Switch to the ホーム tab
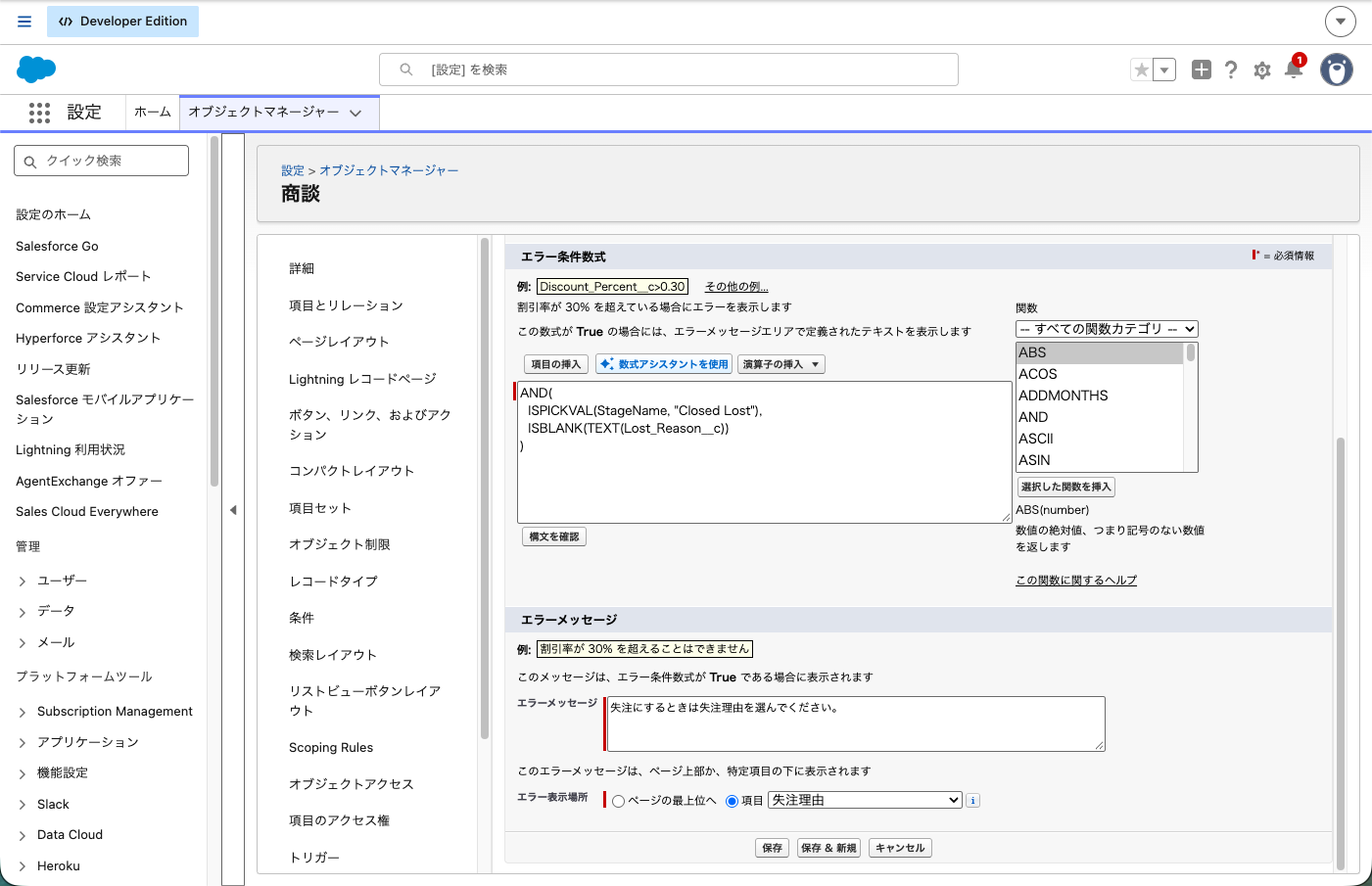This screenshot has width=1372, height=886. point(153,112)
